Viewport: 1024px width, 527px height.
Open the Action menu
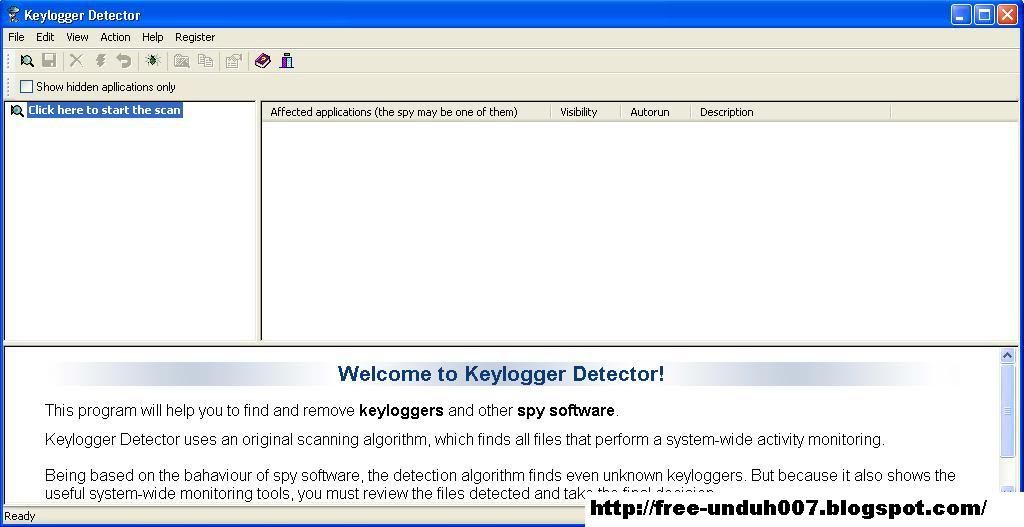coord(116,37)
